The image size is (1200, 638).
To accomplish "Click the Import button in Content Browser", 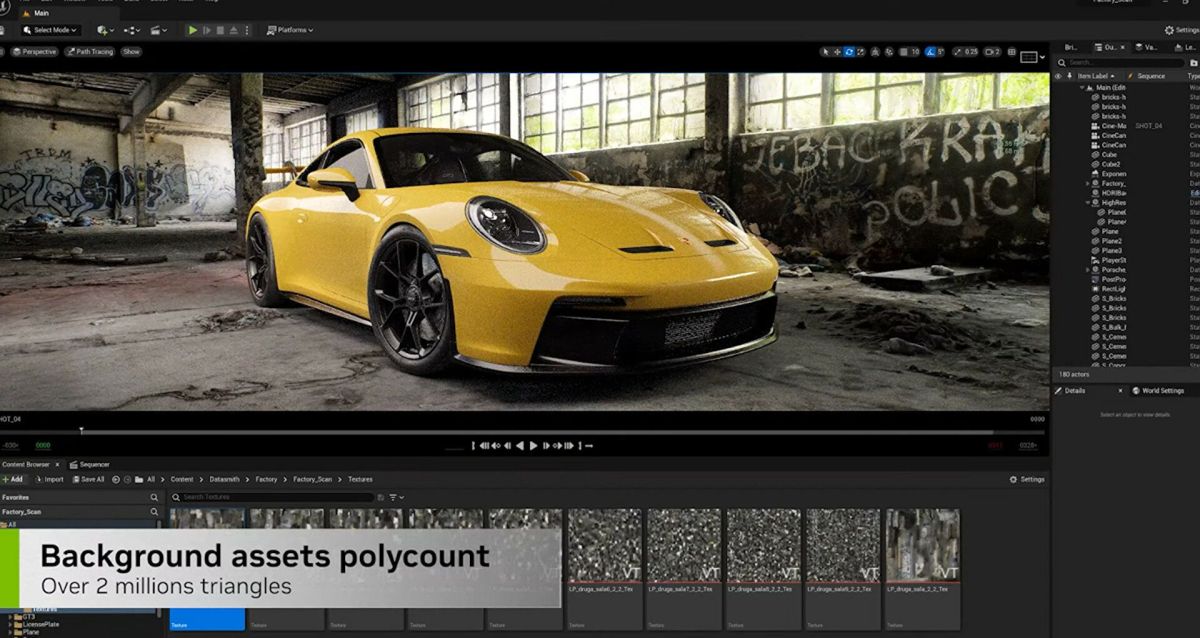I will coord(49,479).
